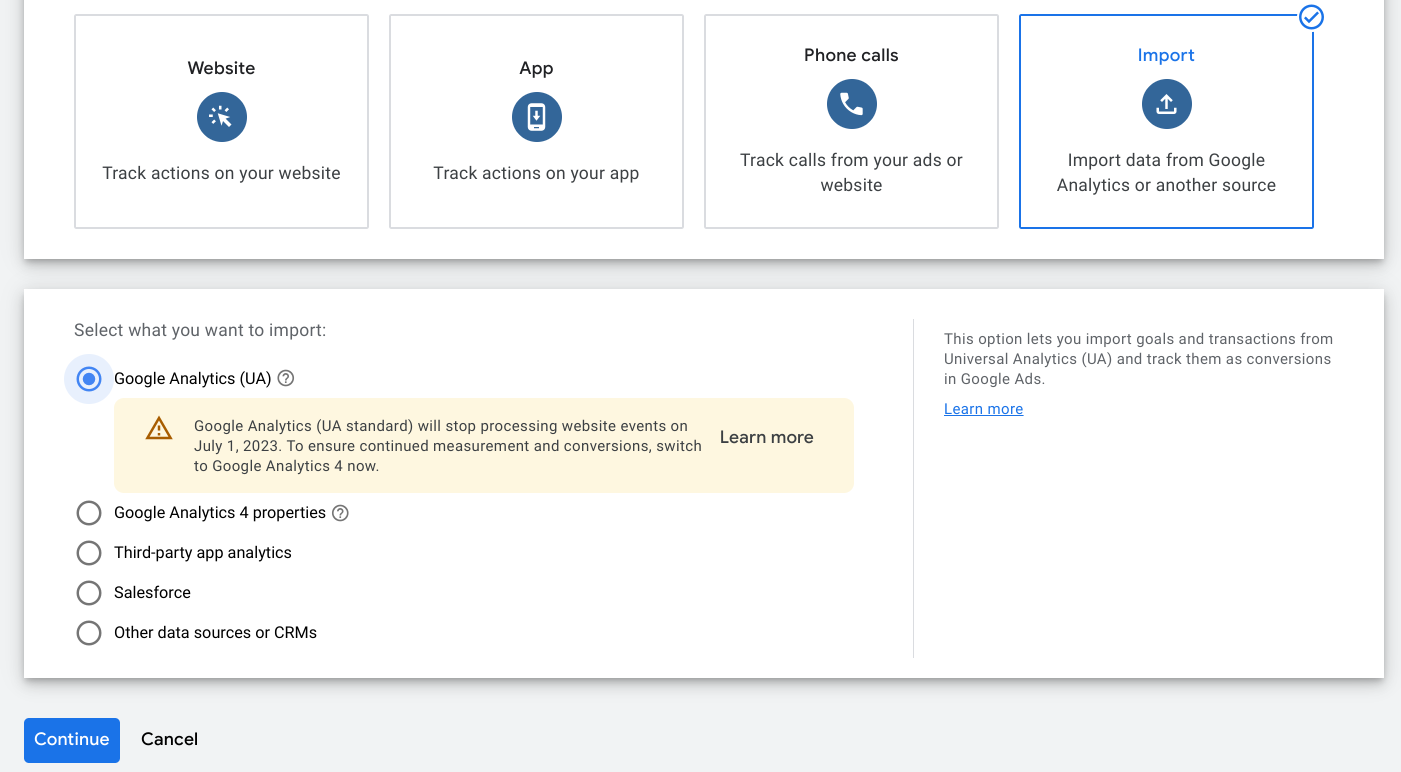Click the Website cursor icon
Image resolution: width=1401 pixels, height=772 pixels.
(x=221, y=117)
